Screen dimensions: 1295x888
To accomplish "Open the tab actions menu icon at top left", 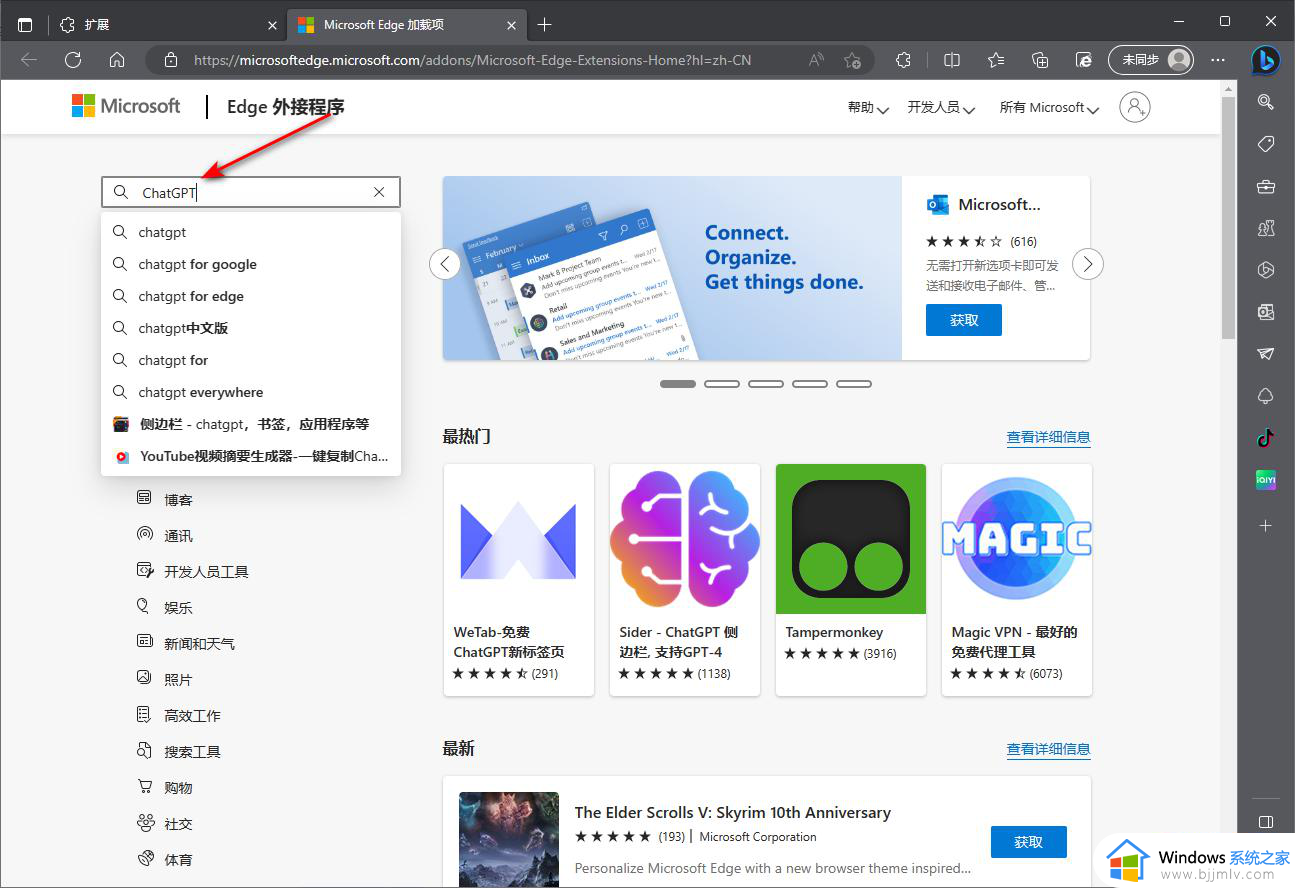I will click(x=25, y=25).
